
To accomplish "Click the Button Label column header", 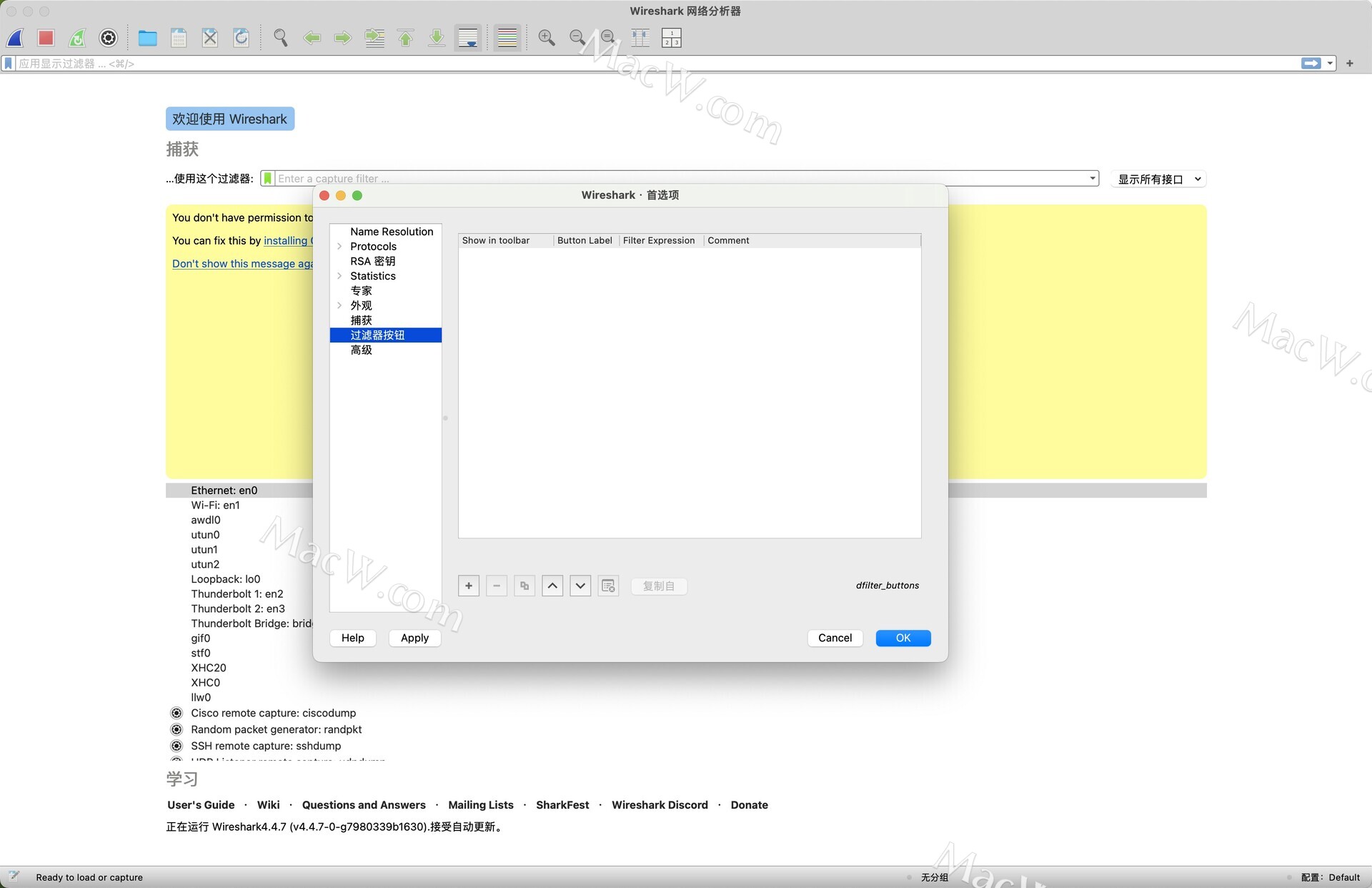I will pyautogui.click(x=586, y=240).
